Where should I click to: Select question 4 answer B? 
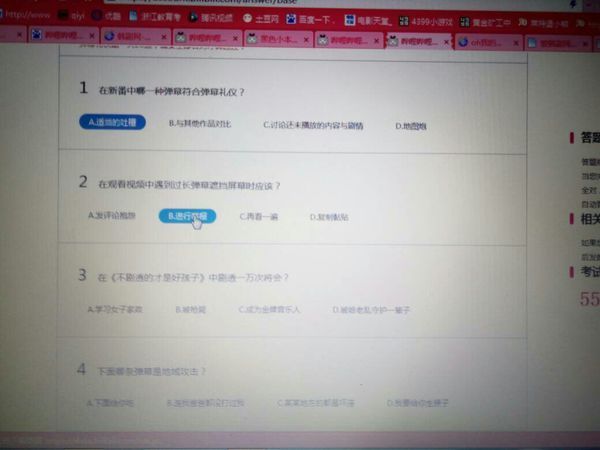click(205, 403)
